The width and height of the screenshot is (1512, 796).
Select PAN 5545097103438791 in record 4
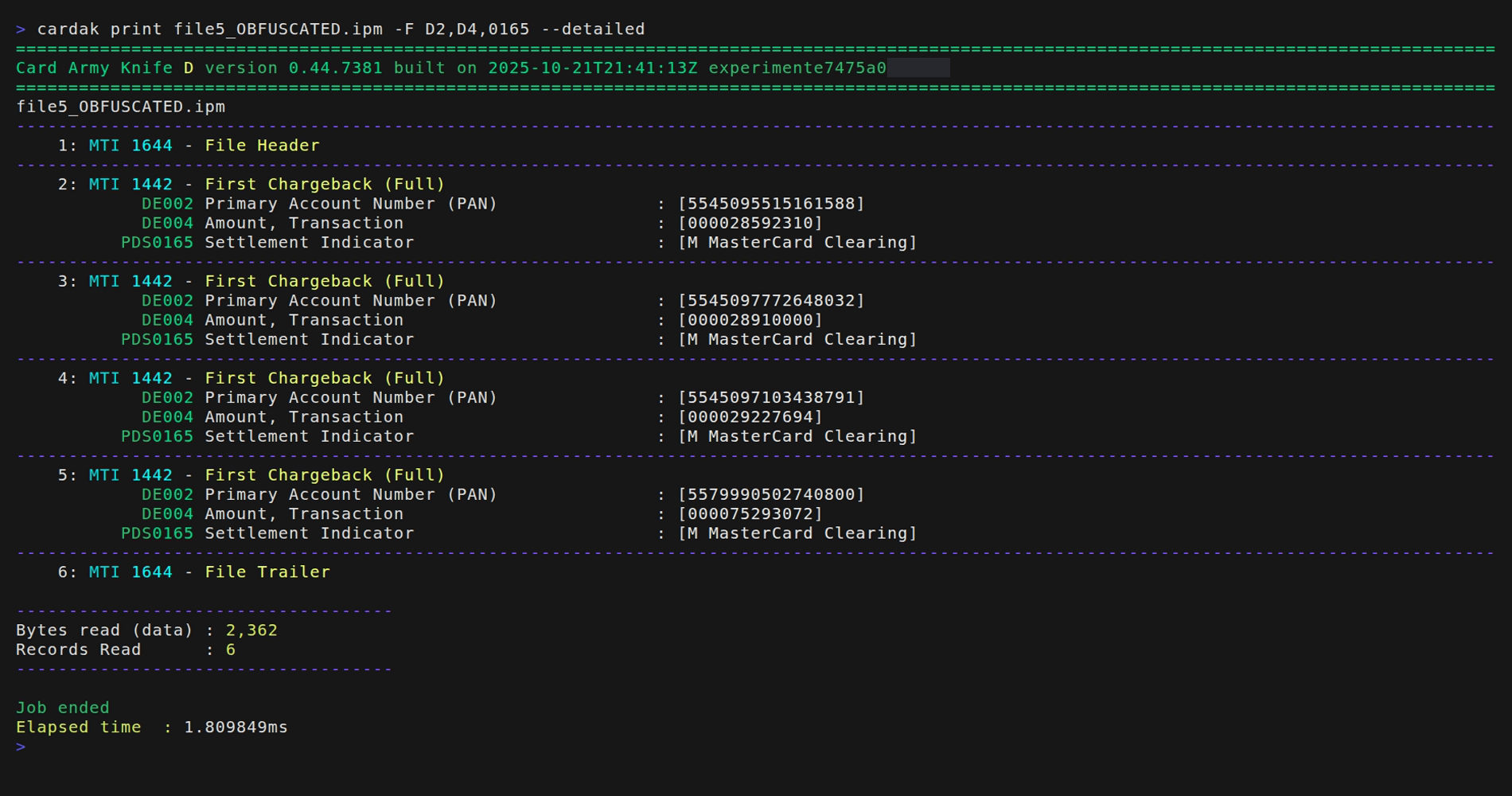770,397
